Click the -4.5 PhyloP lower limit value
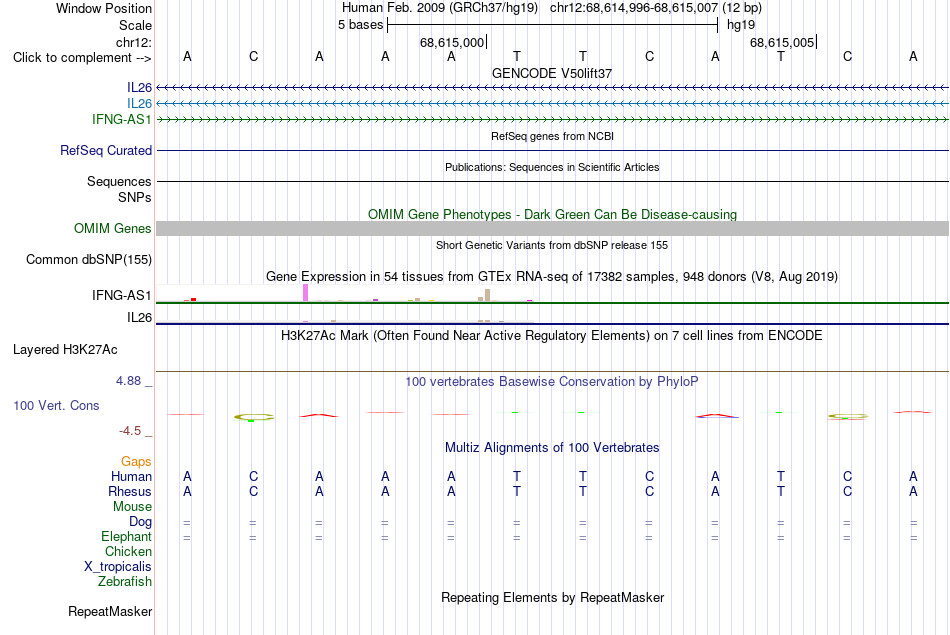 click(x=130, y=431)
